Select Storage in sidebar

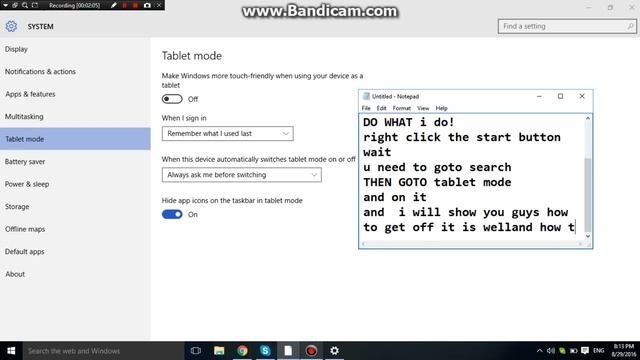pyautogui.click(x=75, y=207)
